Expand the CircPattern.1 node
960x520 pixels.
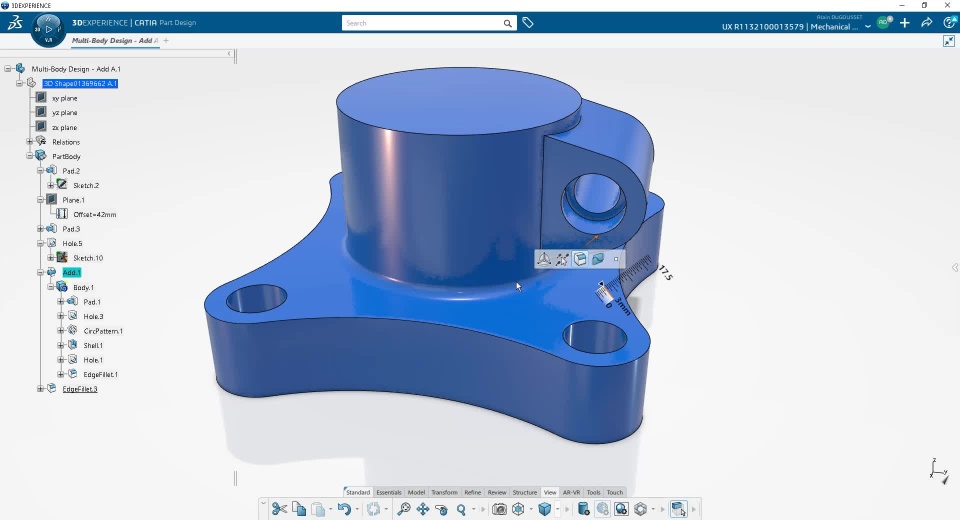tap(61, 331)
